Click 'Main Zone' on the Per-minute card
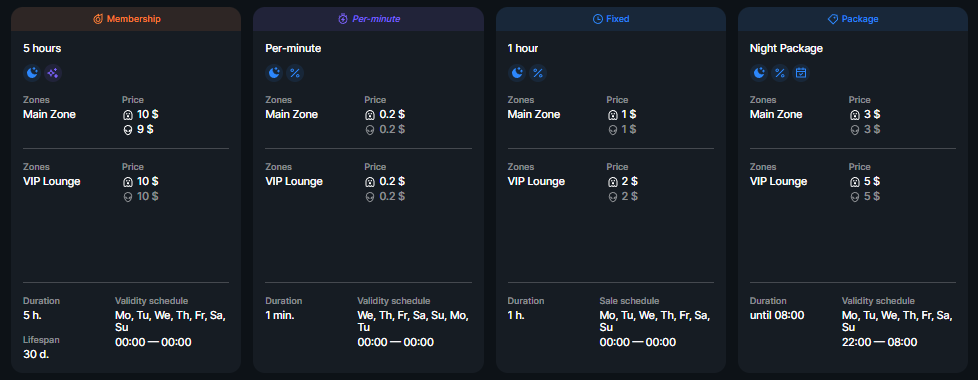 [x=291, y=115]
